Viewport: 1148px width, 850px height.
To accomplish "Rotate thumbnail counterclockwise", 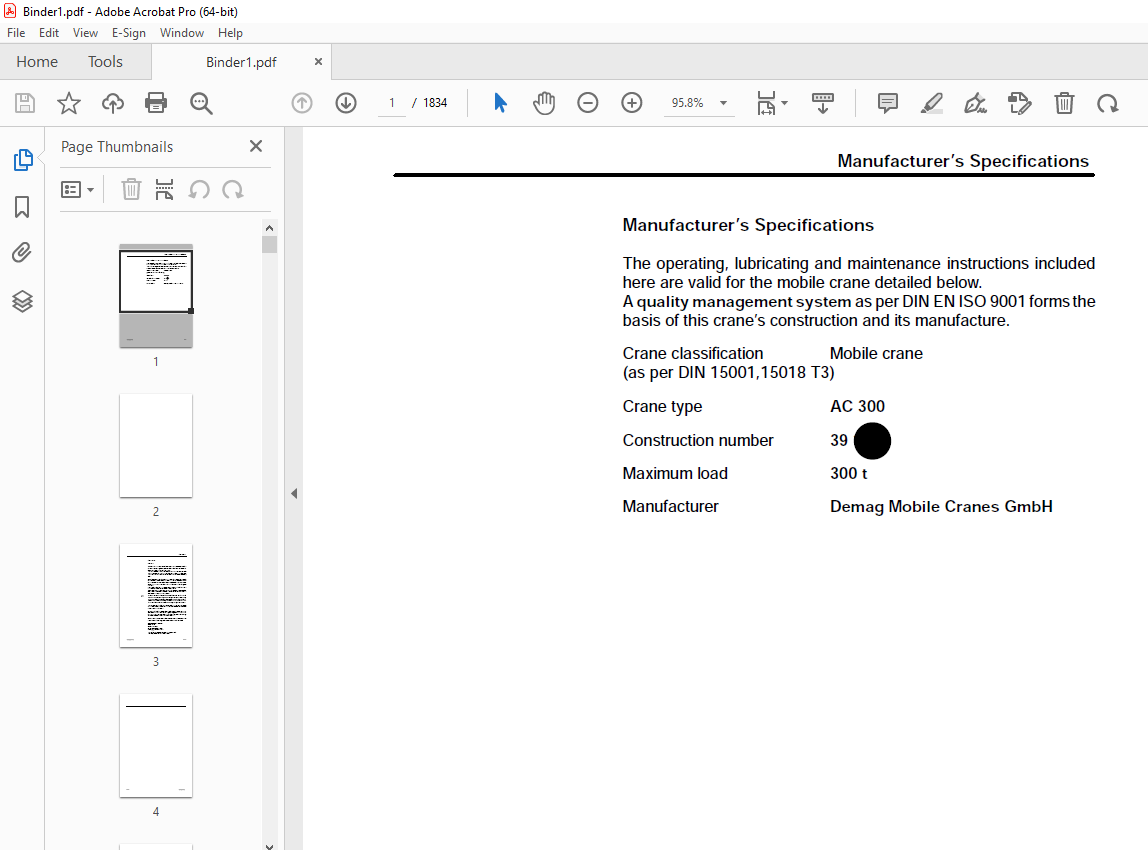I will pos(198,190).
